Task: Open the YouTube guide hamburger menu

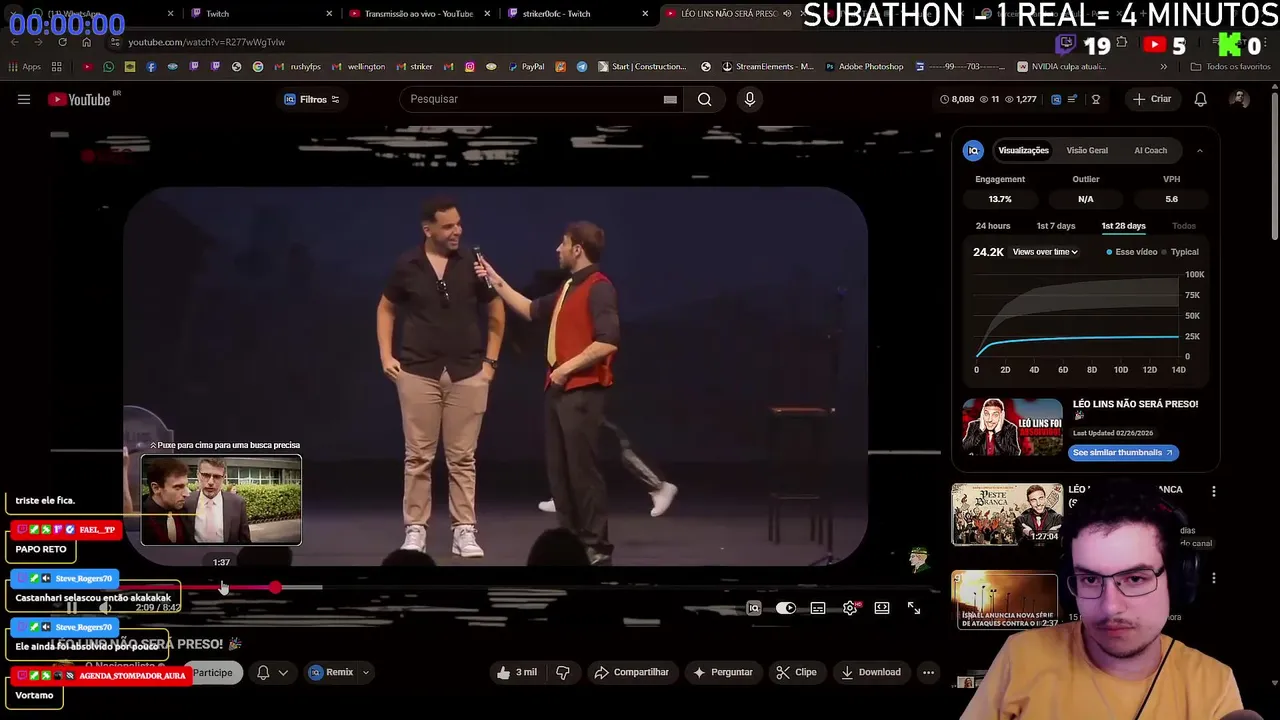Action: click(x=24, y=99)
